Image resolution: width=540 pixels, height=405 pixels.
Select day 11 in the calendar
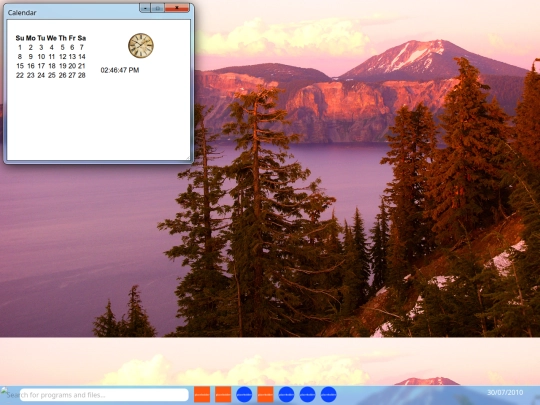[x=52, y=56]
